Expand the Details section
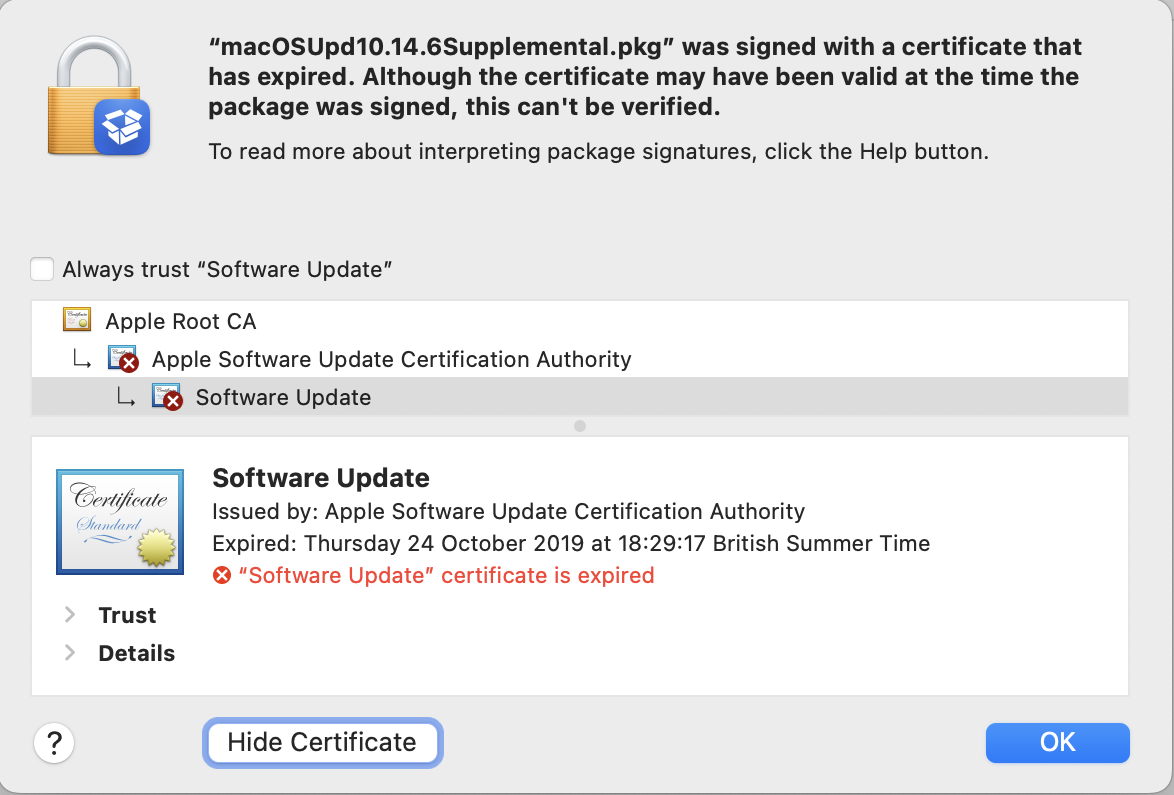 [70, 653]
